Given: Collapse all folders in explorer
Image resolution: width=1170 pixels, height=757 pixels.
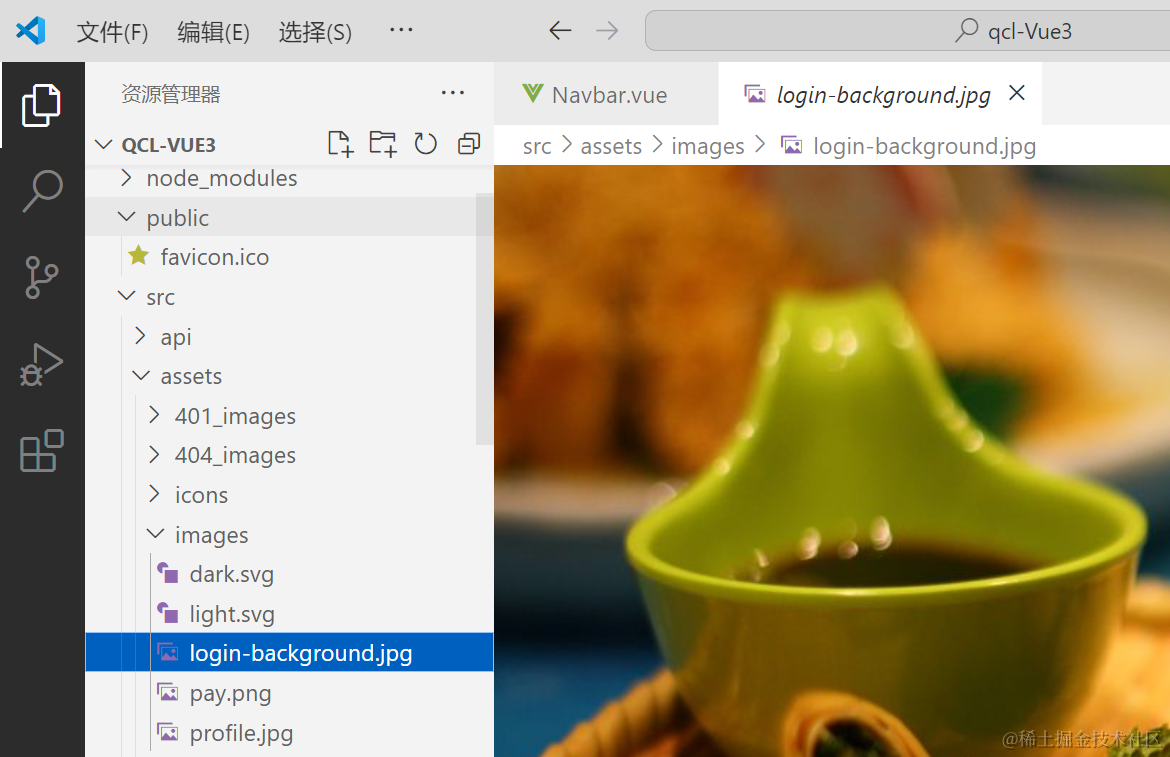Looking at the screenshot, I should (x=468, y=144).
